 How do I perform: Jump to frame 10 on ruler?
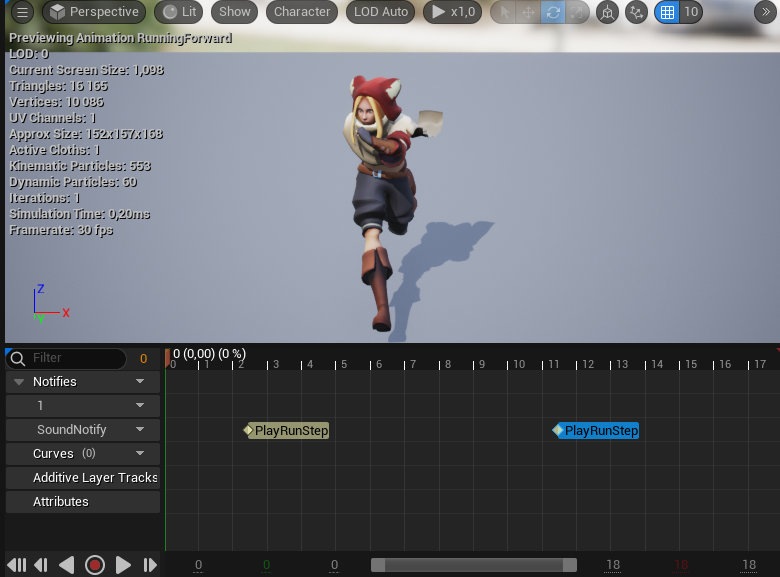(519, 364)
